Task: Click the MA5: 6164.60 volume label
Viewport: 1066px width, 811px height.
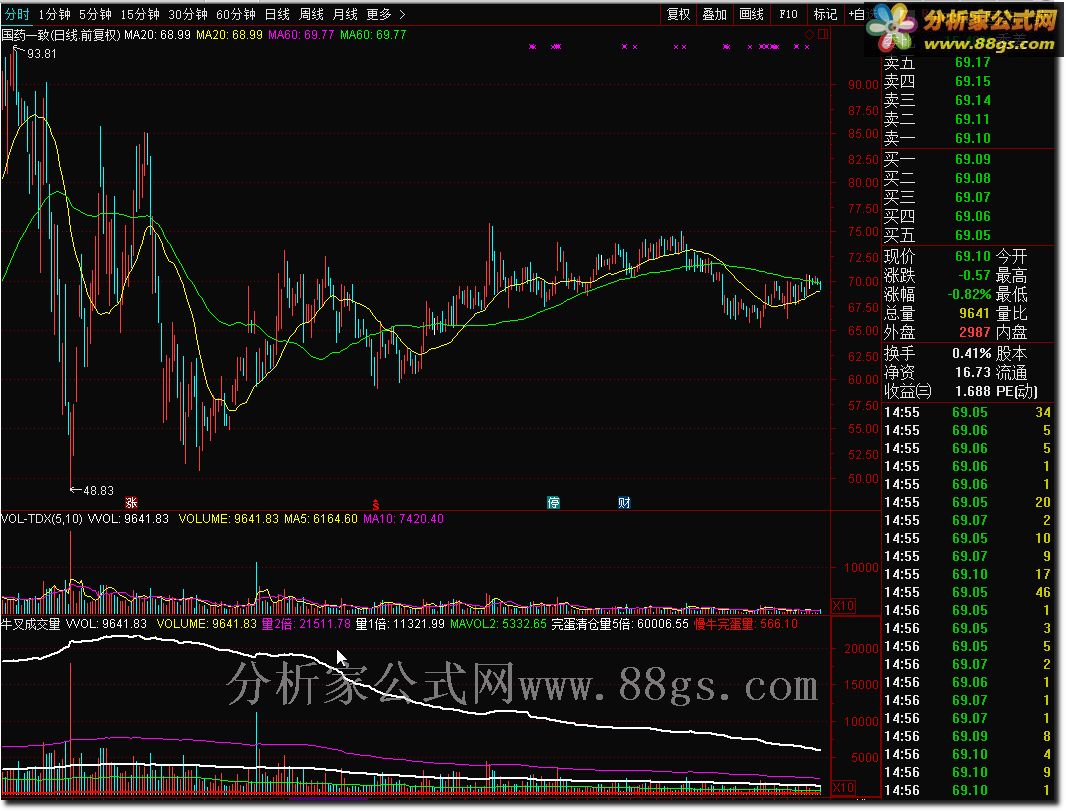Action: pyautogui.click(x=320, y=519)
